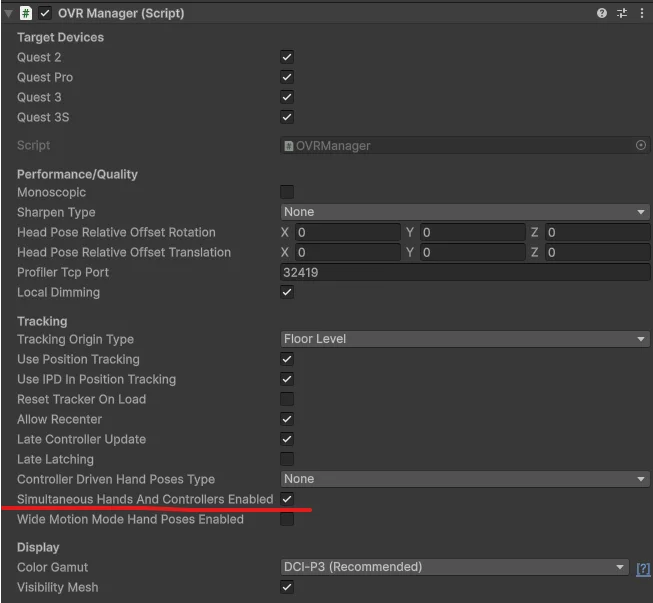Click the Script property label
Viewport: 653px width, 603px height.
tap(33, 145)
